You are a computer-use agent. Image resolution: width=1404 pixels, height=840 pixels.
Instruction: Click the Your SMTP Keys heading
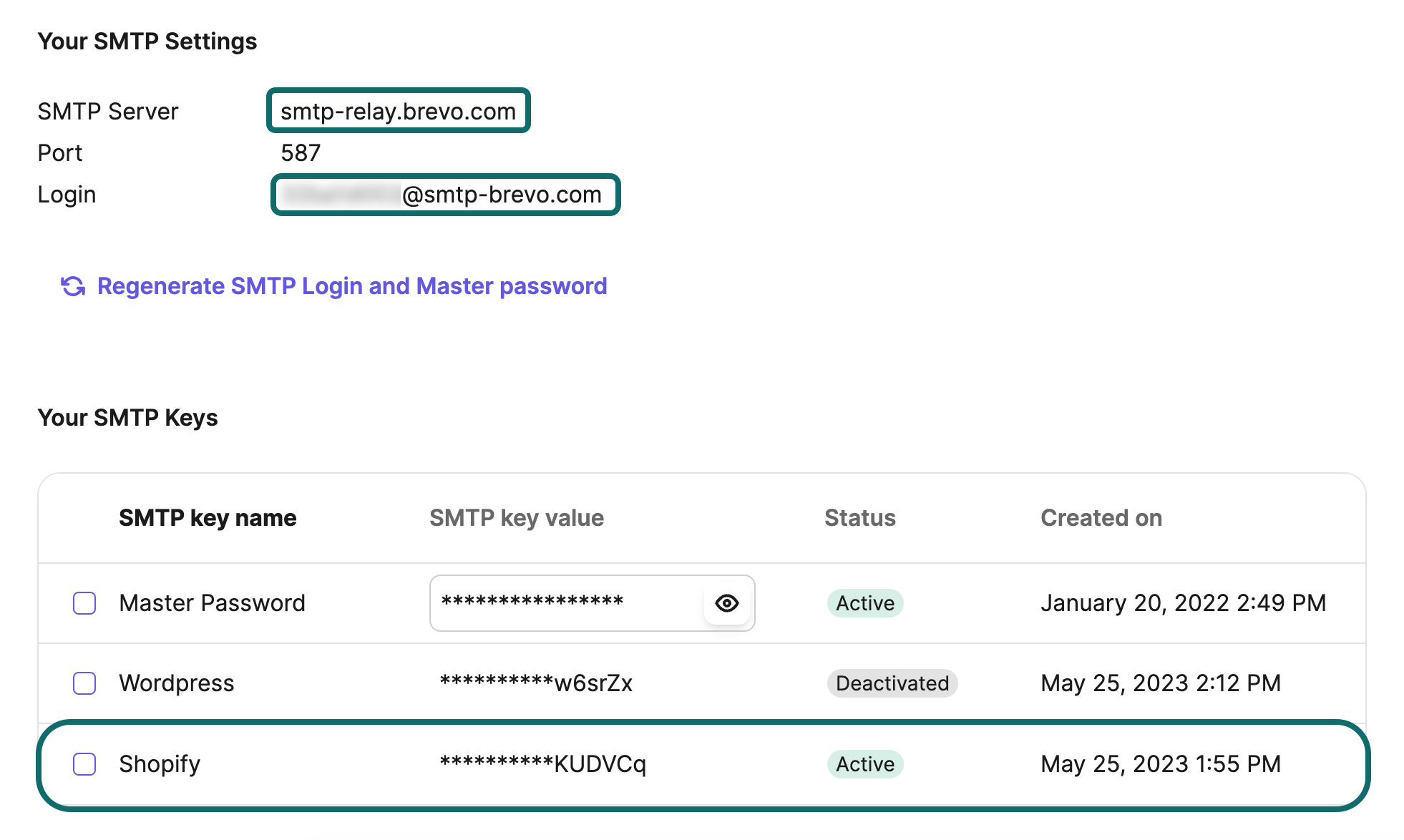(129, 417)
